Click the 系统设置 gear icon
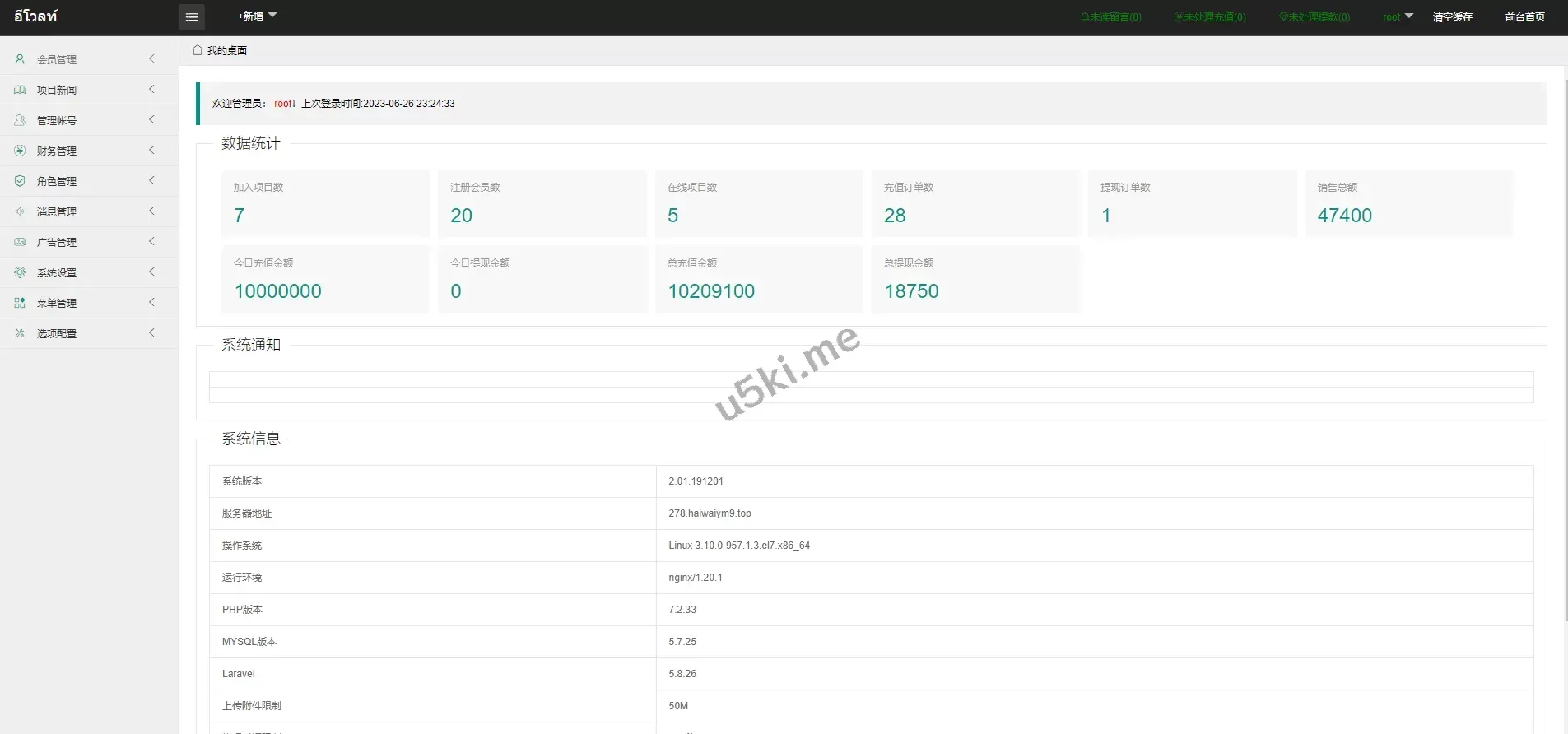Viewport: 1568px width, 734px height. pyautogui.click(x=20, y=272)
